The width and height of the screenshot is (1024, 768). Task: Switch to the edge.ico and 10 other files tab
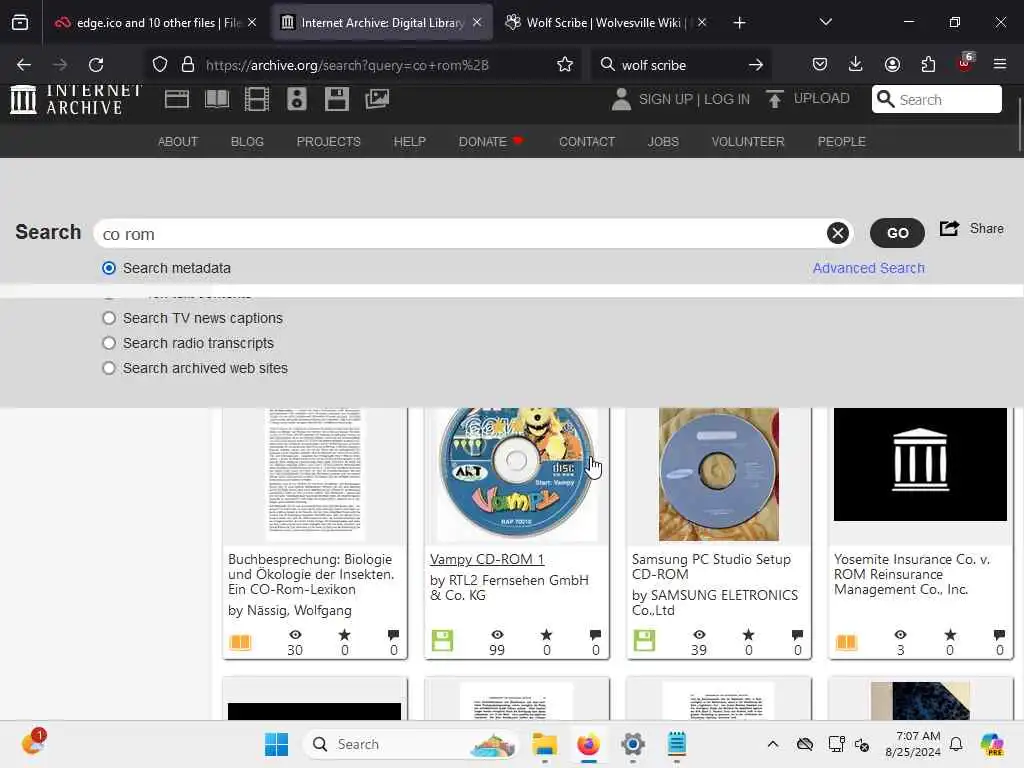(156, 23)
